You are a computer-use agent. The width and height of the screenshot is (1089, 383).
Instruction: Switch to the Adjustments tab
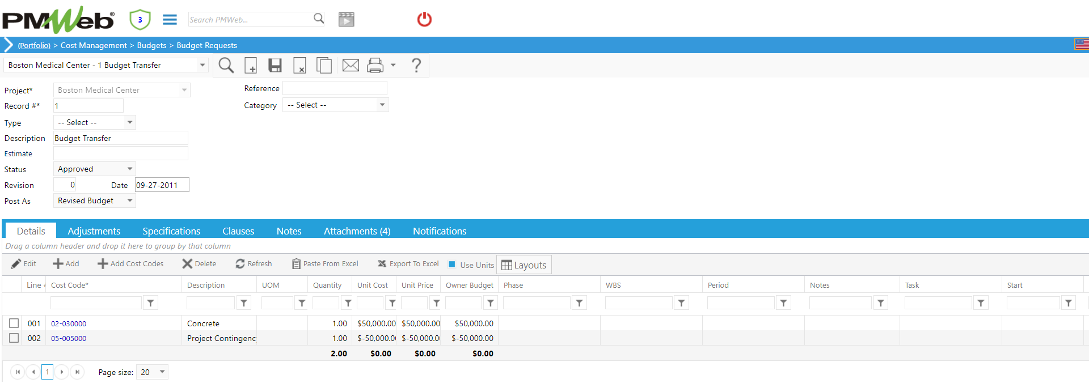point(94,231)
